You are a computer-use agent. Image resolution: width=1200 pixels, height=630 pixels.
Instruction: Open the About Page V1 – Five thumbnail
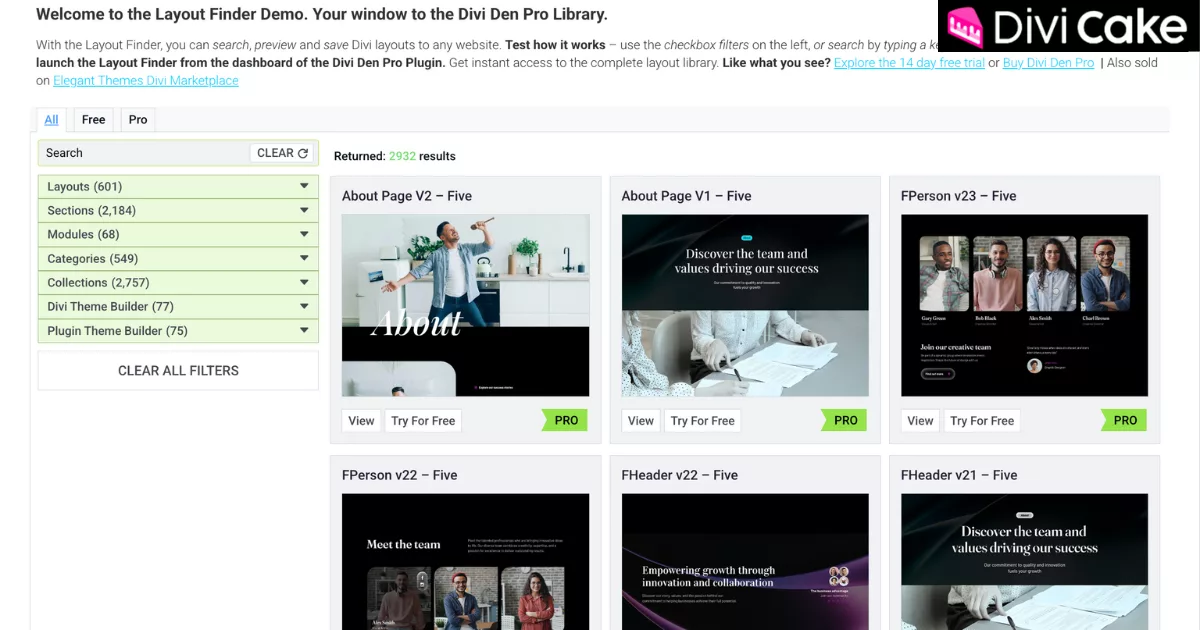click(x=745, y=305)
